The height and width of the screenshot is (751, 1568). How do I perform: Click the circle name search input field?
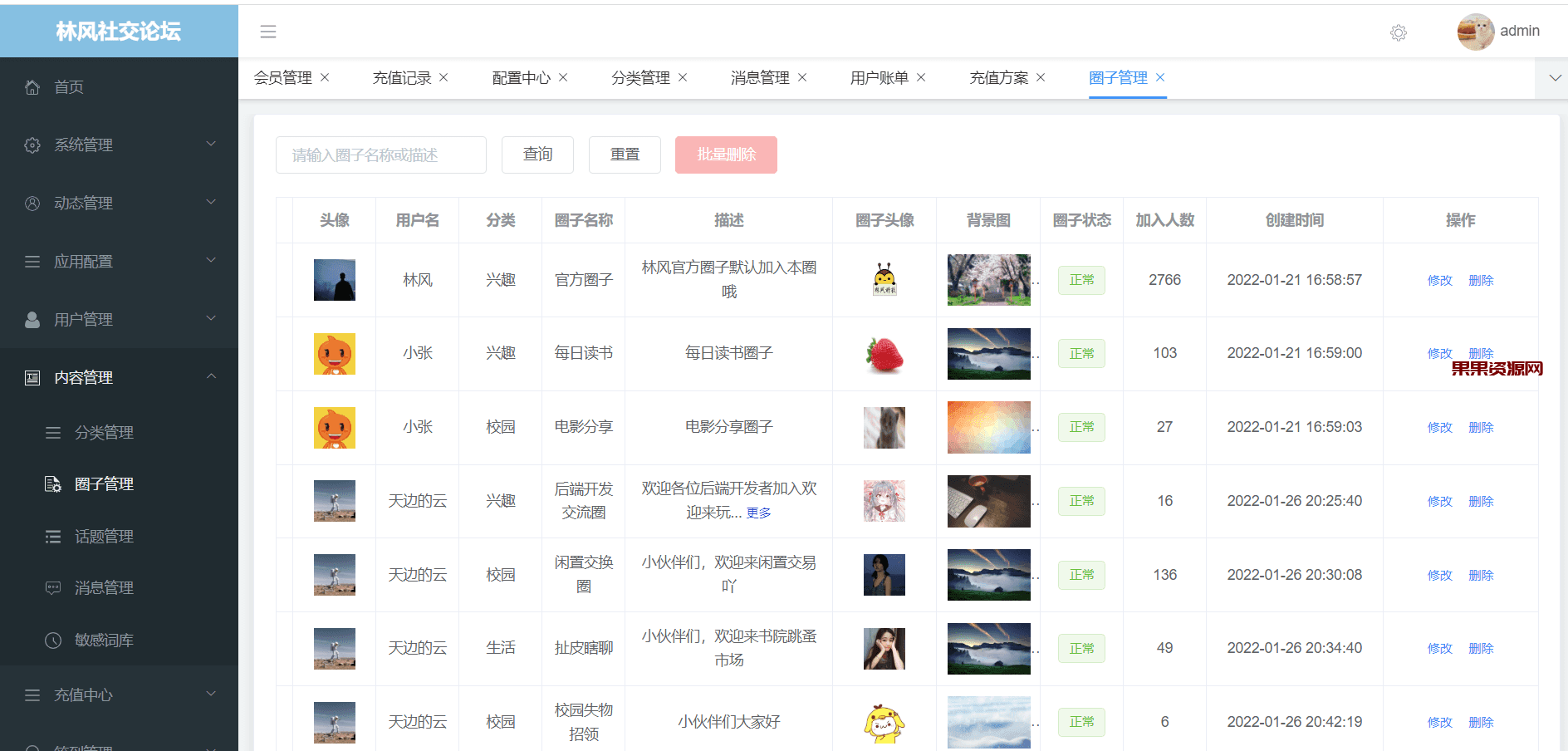(x=380, y=155)
